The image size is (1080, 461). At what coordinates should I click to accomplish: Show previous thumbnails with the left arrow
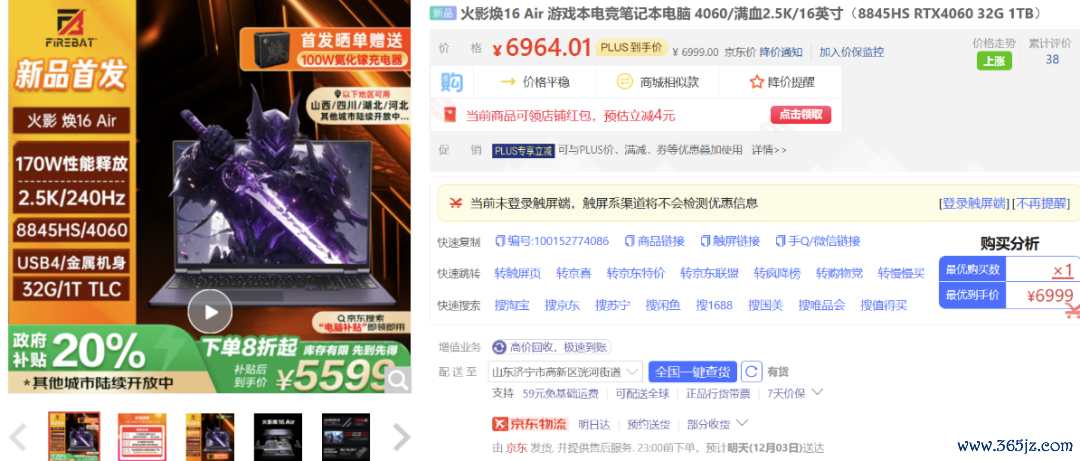(x=17, y=438)
